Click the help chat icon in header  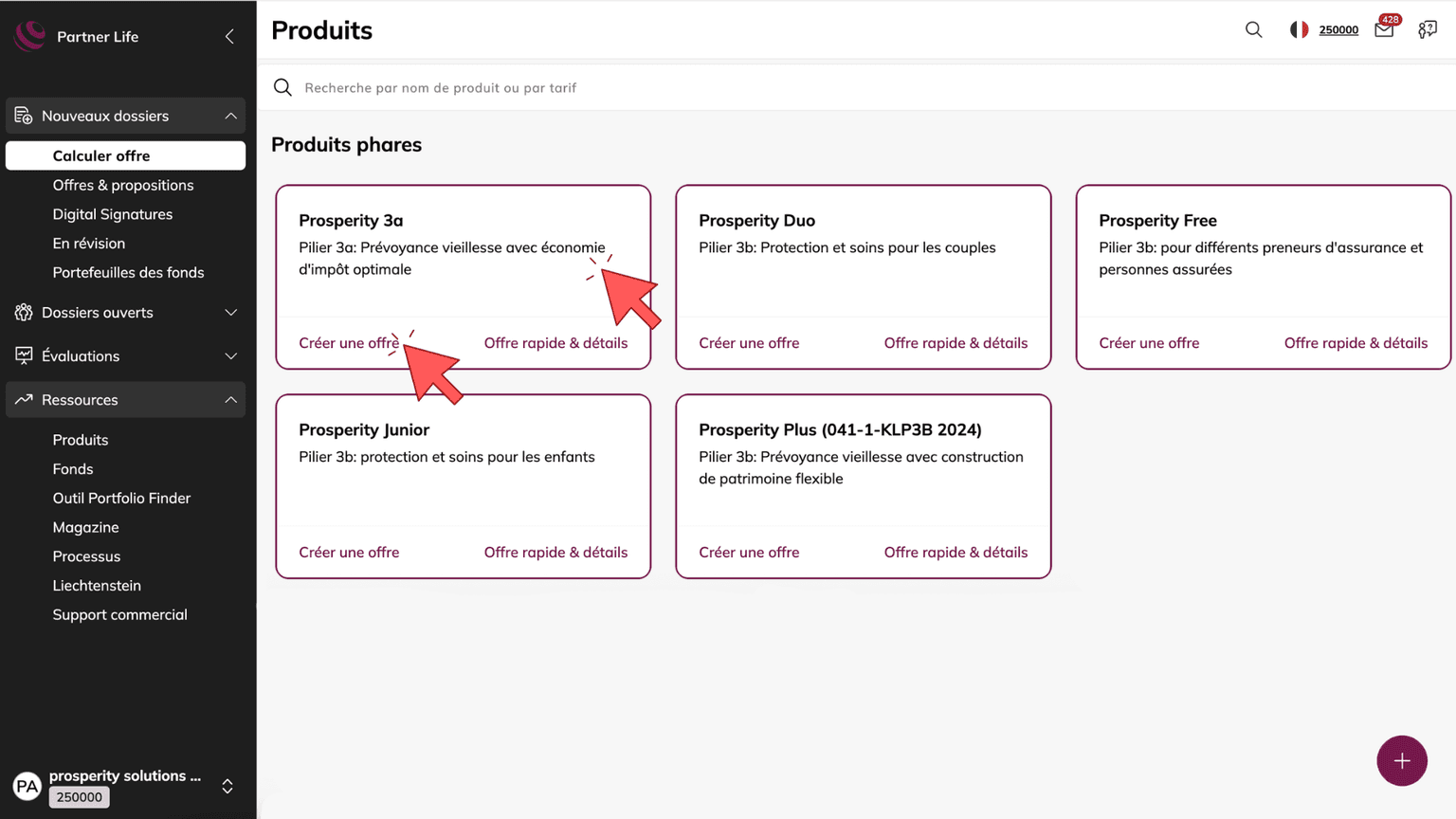point(1428,30)
